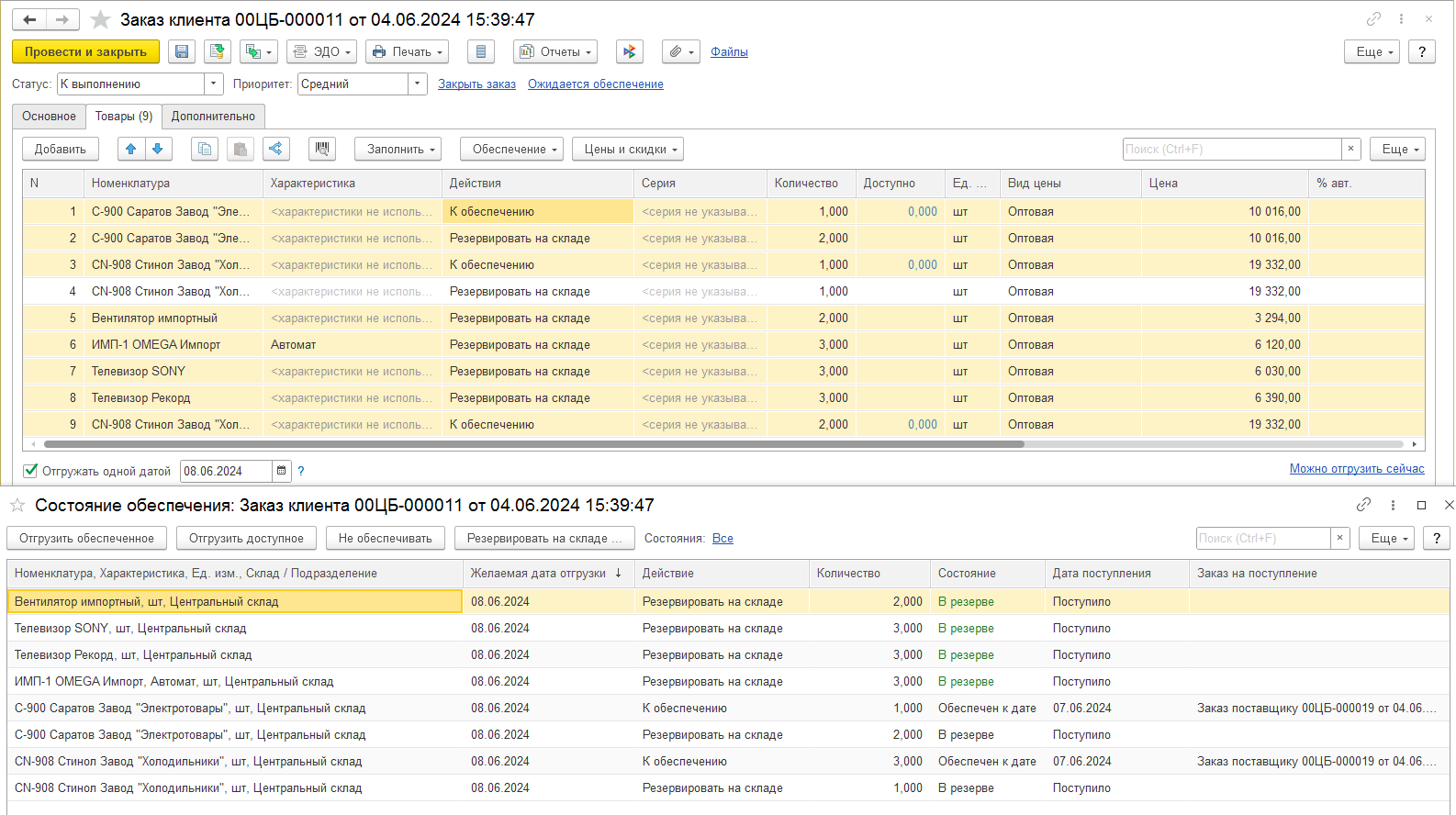Viewport: 1456px width, 815px height.
Task: Click Можно отгрузить сейчас link
Action: coord(1357,469)
